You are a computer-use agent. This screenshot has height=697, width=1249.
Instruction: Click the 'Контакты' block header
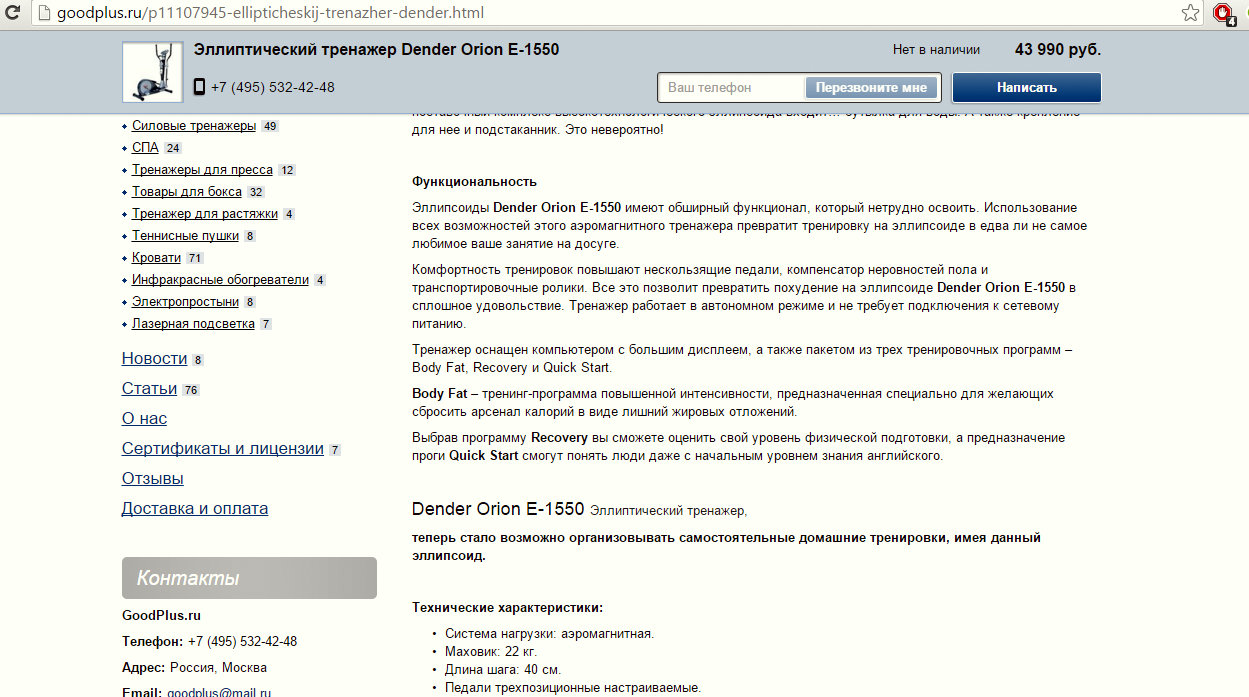[249, 578]
